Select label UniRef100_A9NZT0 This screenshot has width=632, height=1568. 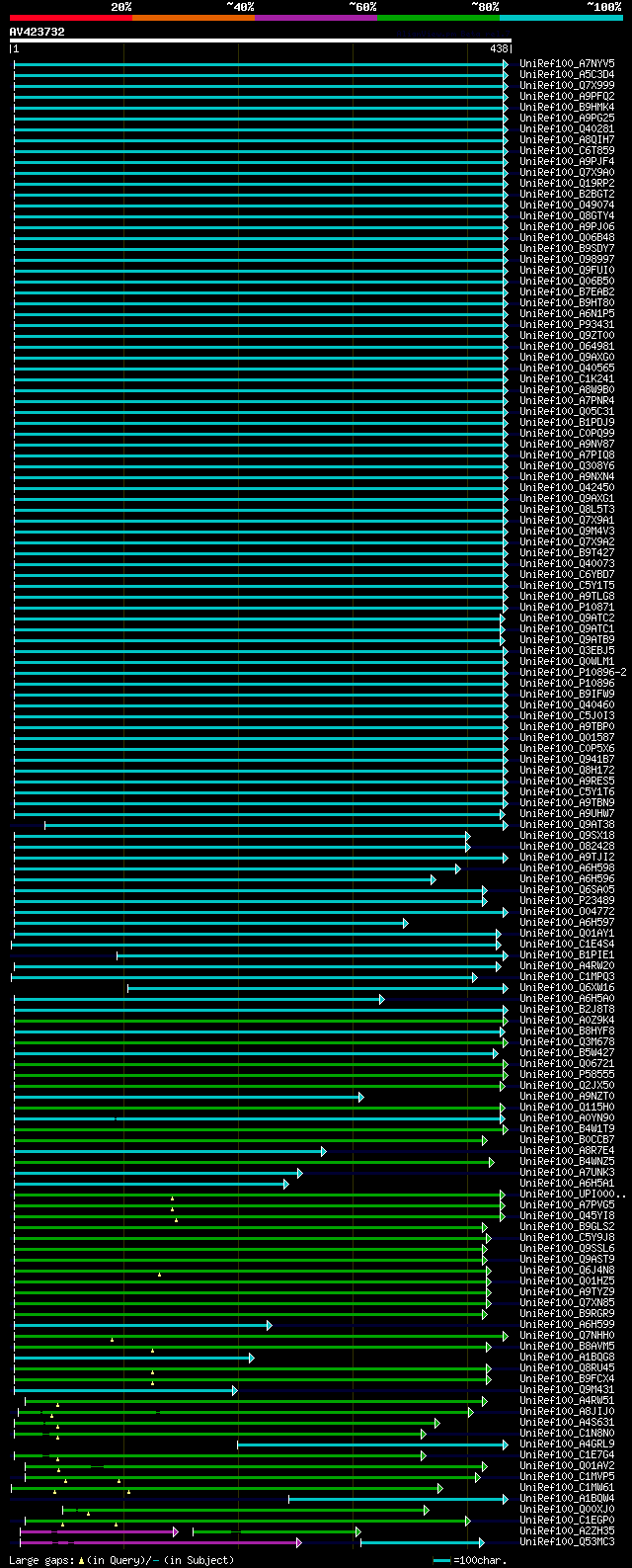click(567, 1096)
